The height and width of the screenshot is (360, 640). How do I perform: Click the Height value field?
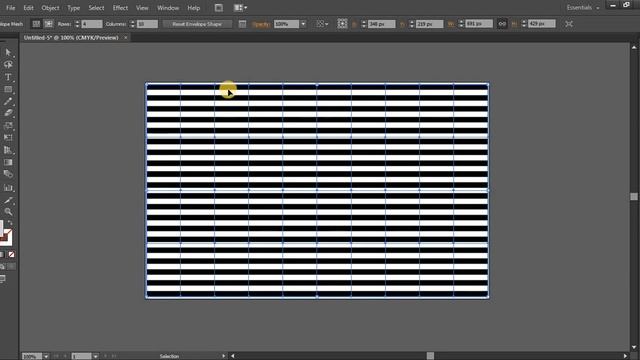[x=542, y=24]
